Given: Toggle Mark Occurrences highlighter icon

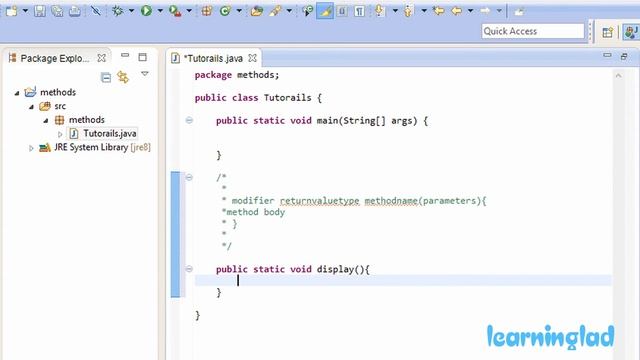Looking at the screenshot, I should (325, 11).
